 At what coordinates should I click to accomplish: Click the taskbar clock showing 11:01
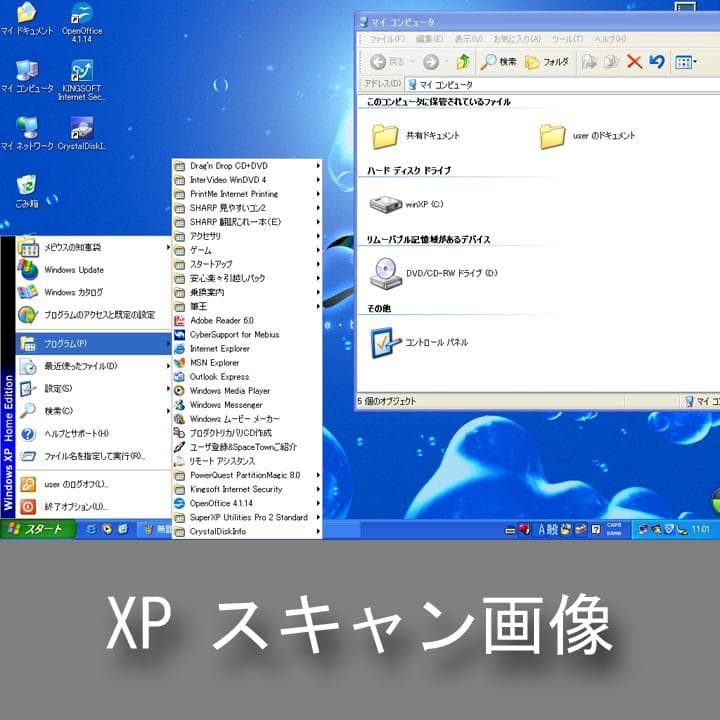(701, 529)
